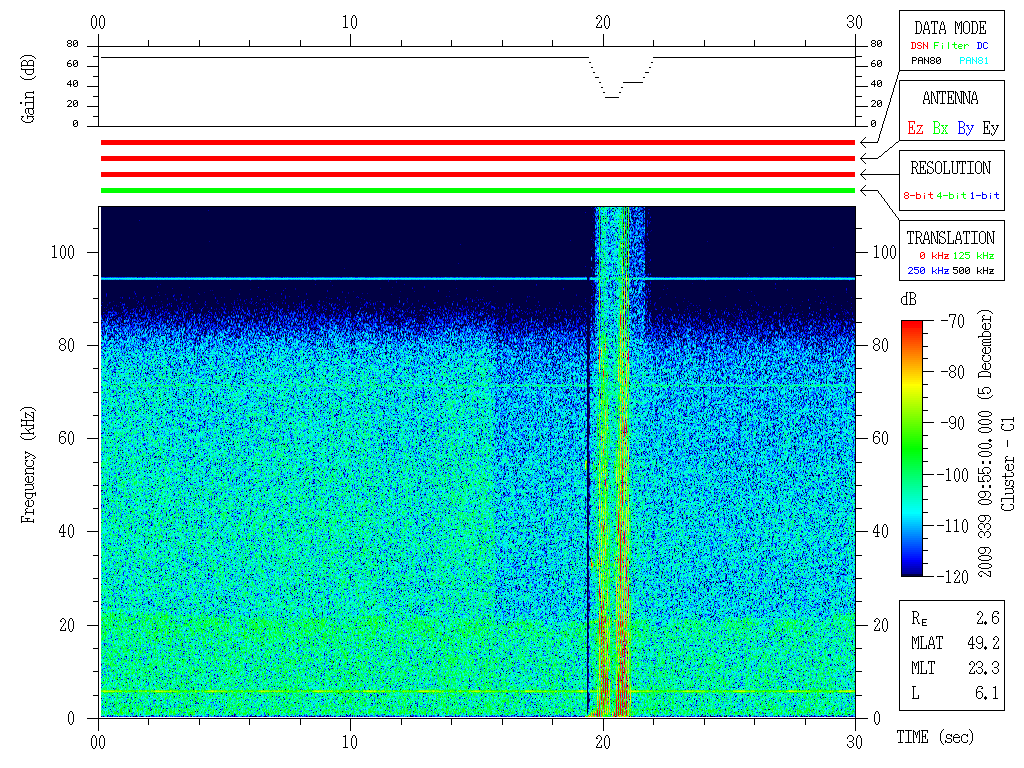The height and width of the screenshot is (768, 1024).
Task: Click the dB unit label above colorbar
Action: [x=908, y=300]
